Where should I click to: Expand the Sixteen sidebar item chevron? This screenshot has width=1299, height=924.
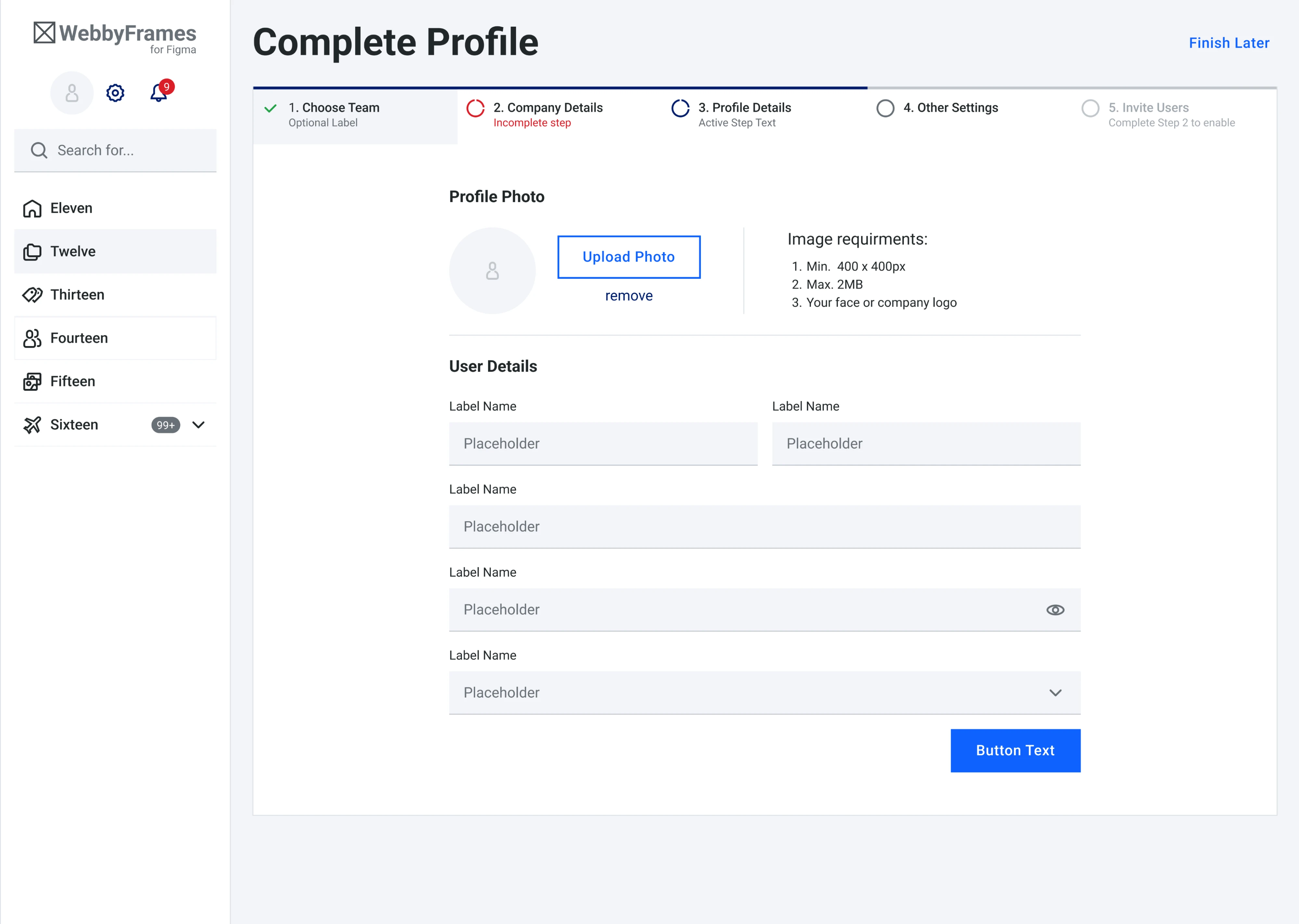[x=198, y=425]
